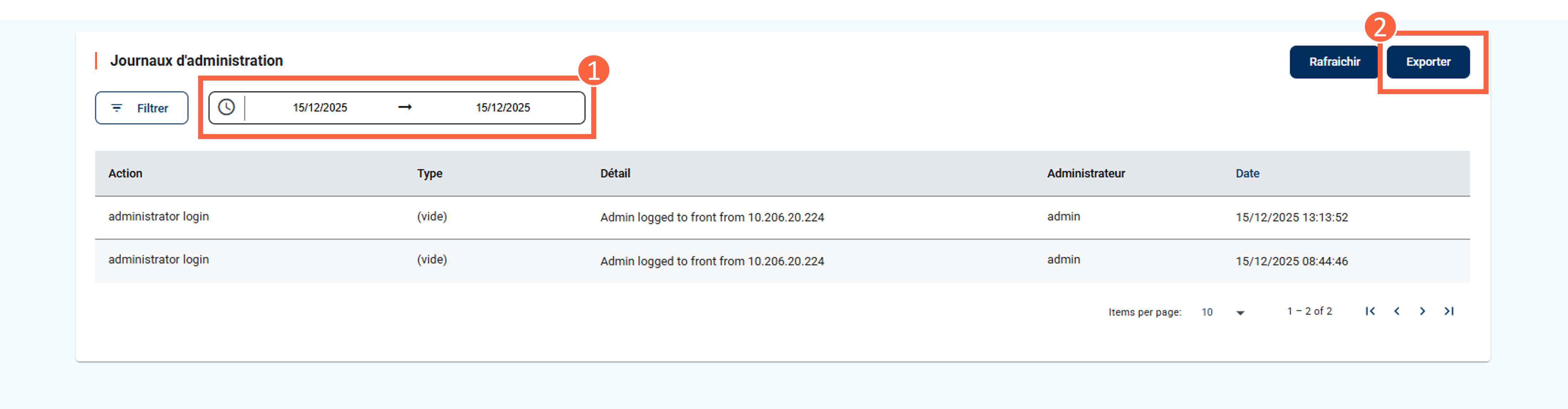The height and width of the screenshot is (409, 1568).
Task: Go to next page of results
Action: (x=1423, y=311)
